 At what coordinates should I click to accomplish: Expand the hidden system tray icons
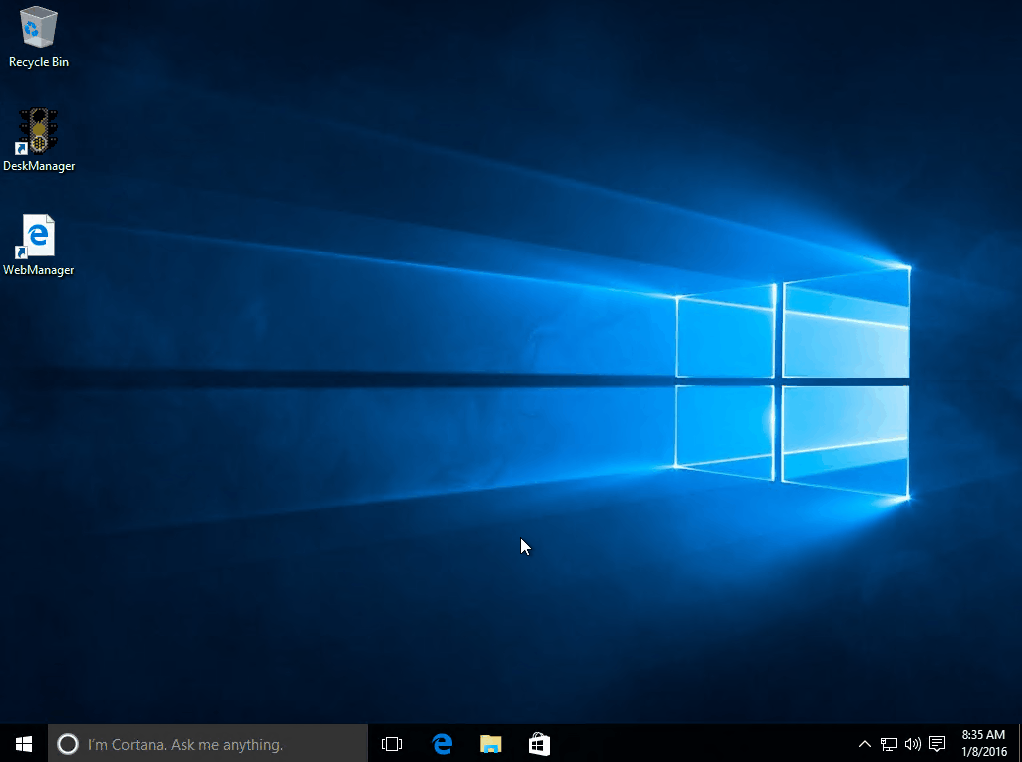click(x=864, y=744)
